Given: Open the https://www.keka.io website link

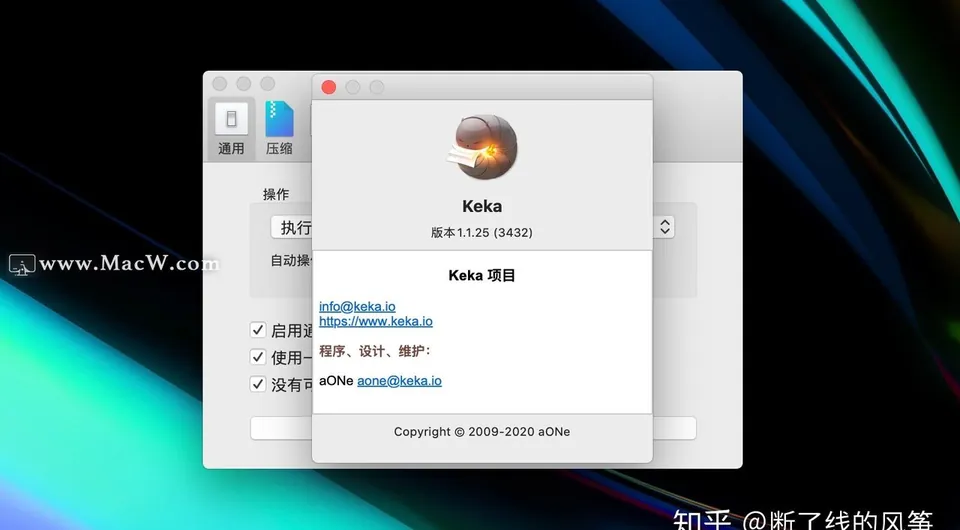Looking at the screenshot, I should point(375,321).
